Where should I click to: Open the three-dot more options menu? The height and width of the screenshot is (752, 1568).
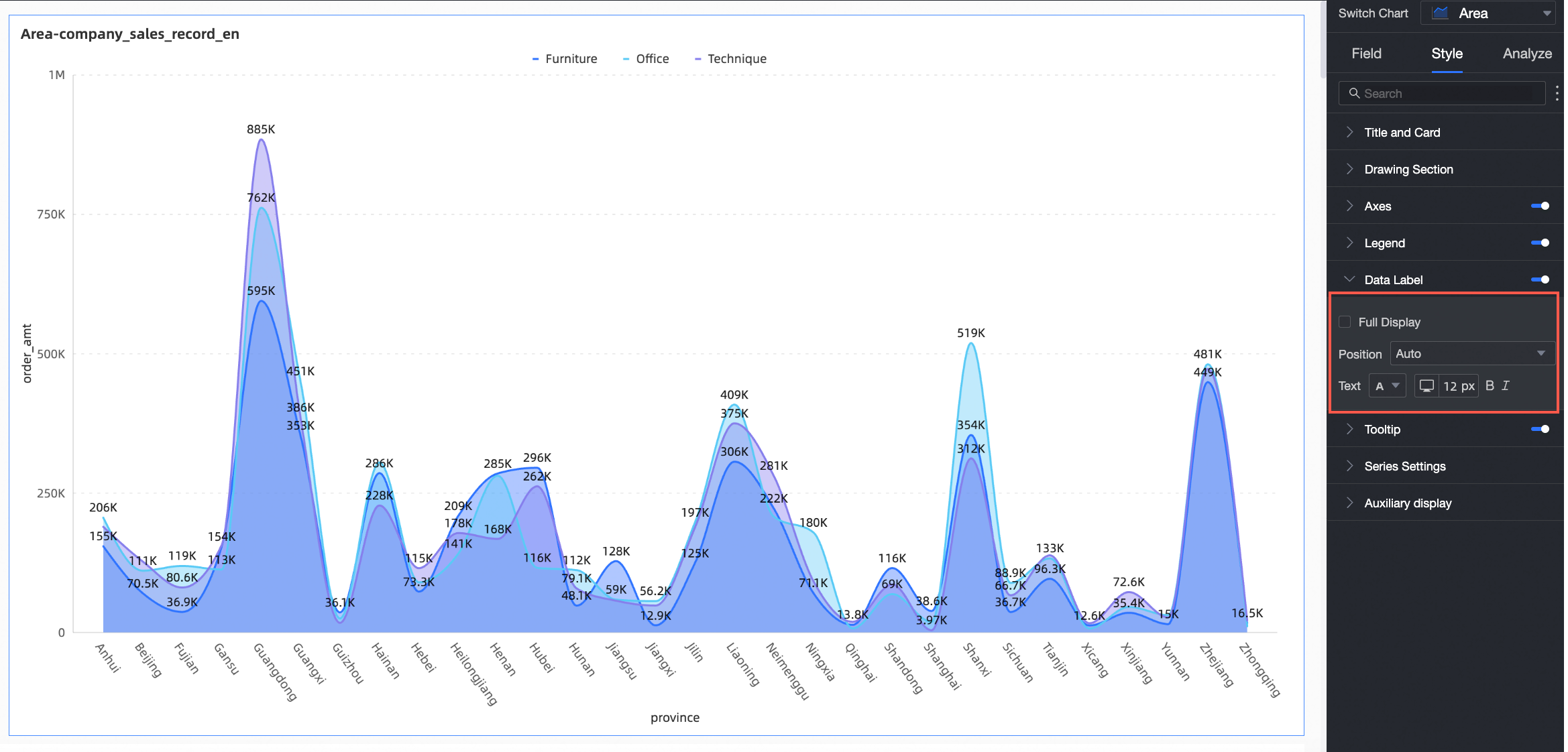click(1557, 93)
